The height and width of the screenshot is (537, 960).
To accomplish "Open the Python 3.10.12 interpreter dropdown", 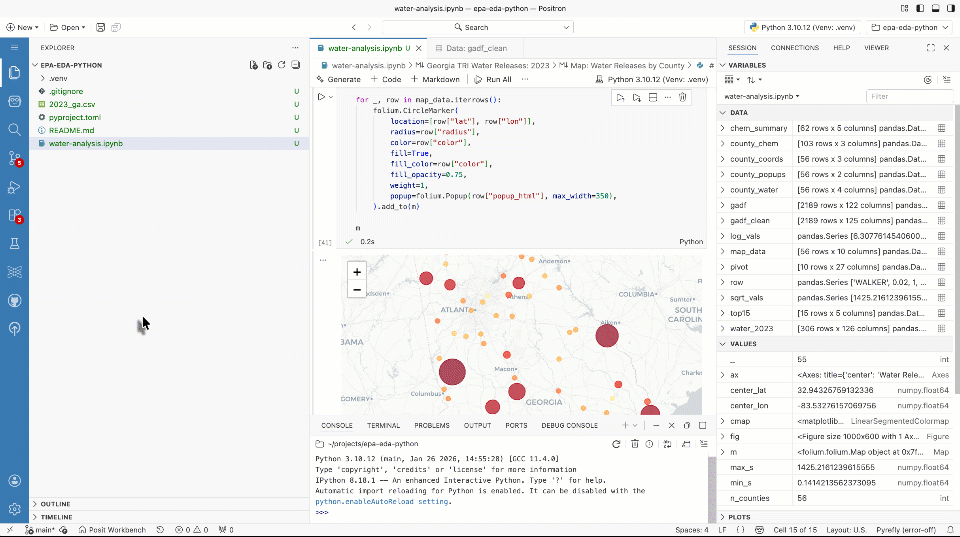I will (801, 27).
